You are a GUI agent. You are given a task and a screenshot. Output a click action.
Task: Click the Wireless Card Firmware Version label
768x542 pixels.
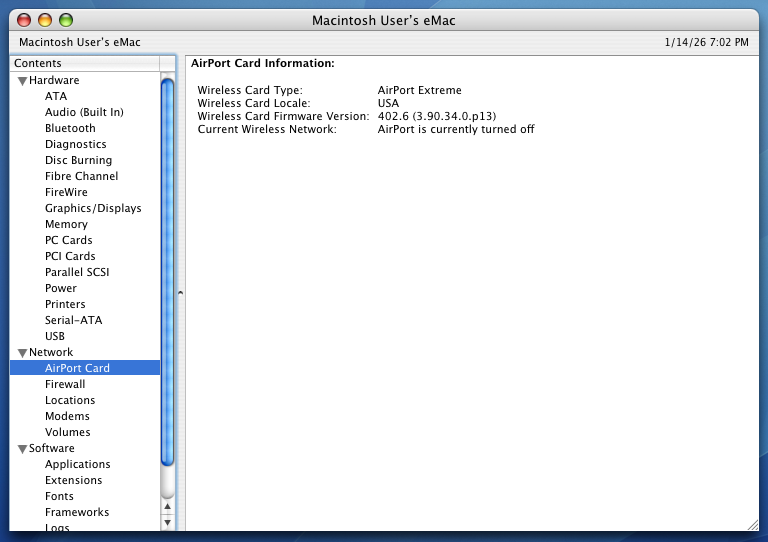click(283, 116)
